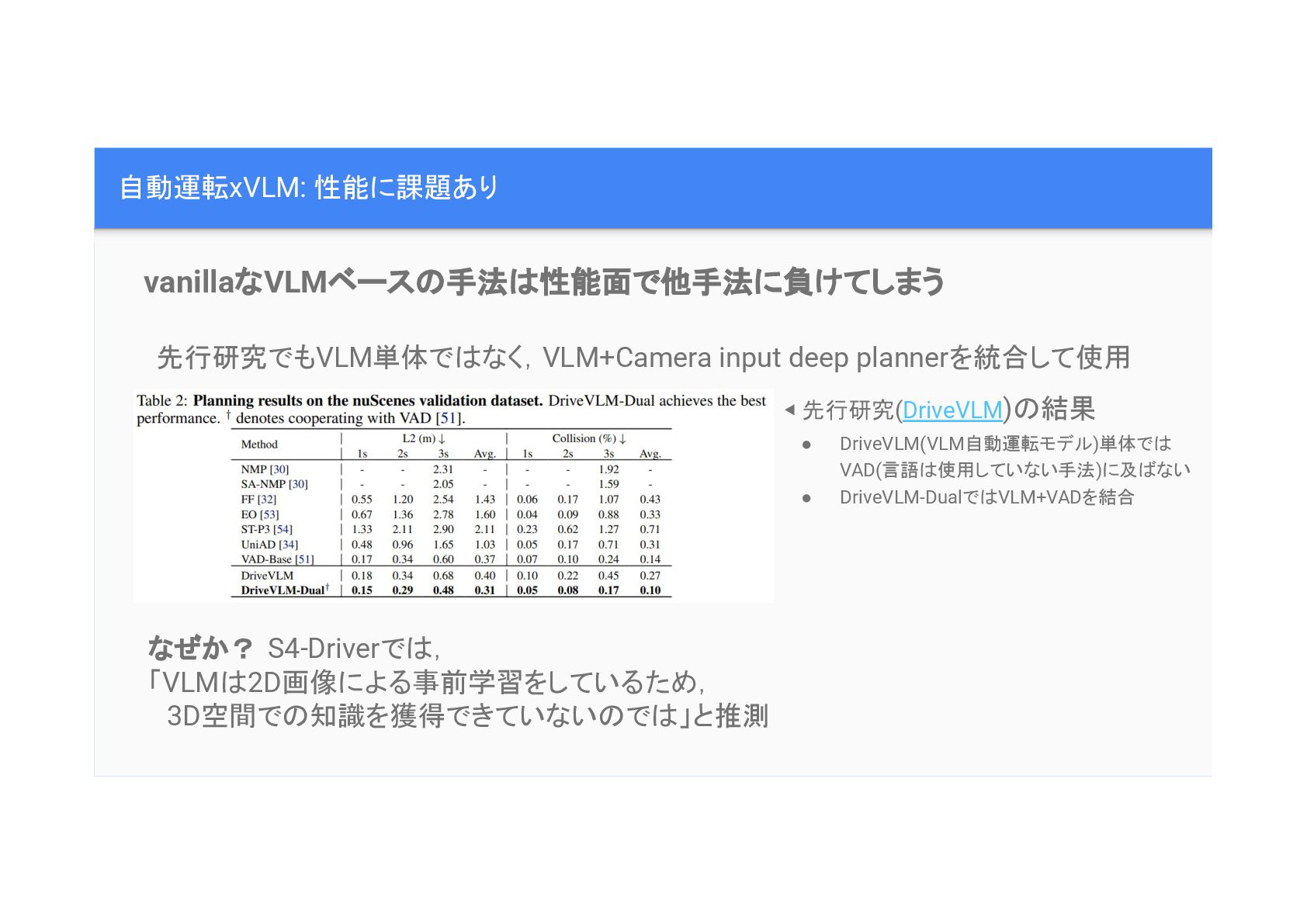Select the heading 'vanillaなVLMベースの手法は性能面で他手法に負けてしまう'
The image size is (1307, 924).
pos(544,282)
